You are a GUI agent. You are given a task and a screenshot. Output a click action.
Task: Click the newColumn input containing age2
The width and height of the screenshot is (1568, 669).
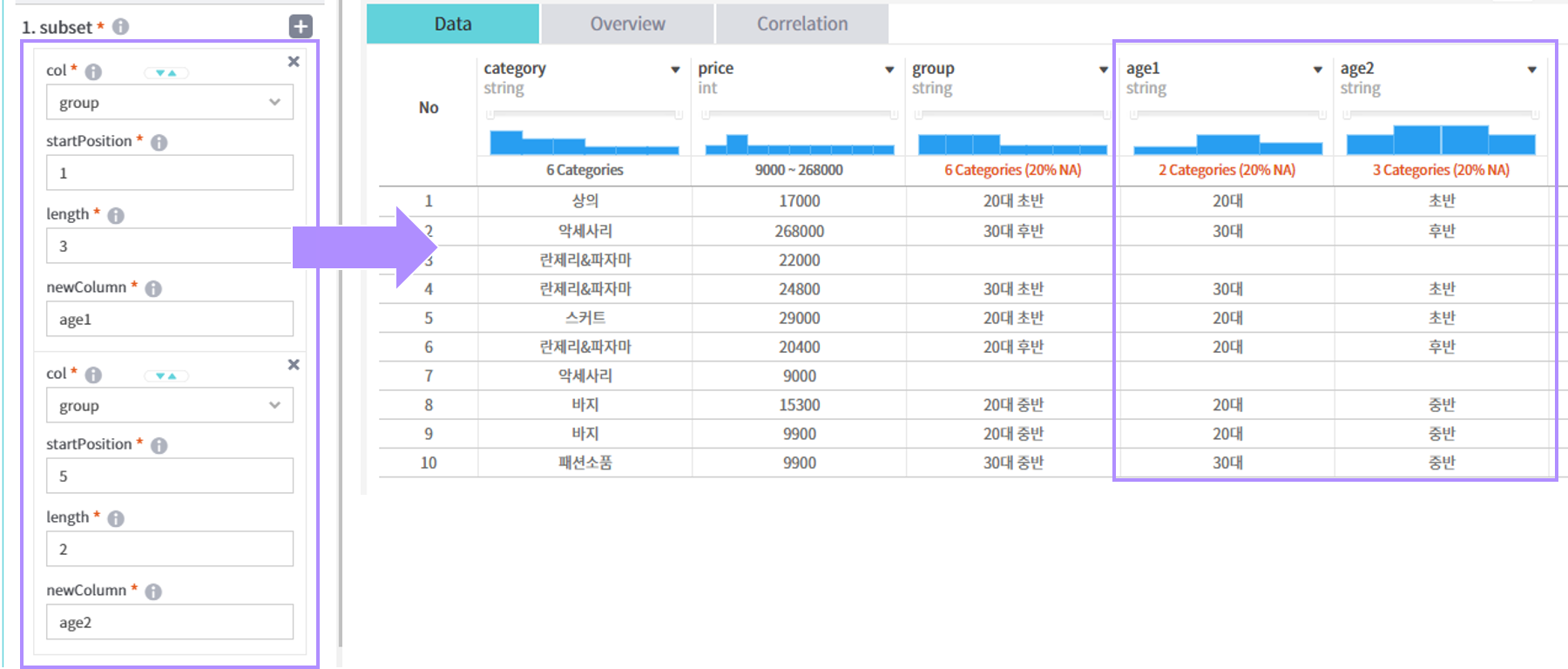(x=170, y=622)
